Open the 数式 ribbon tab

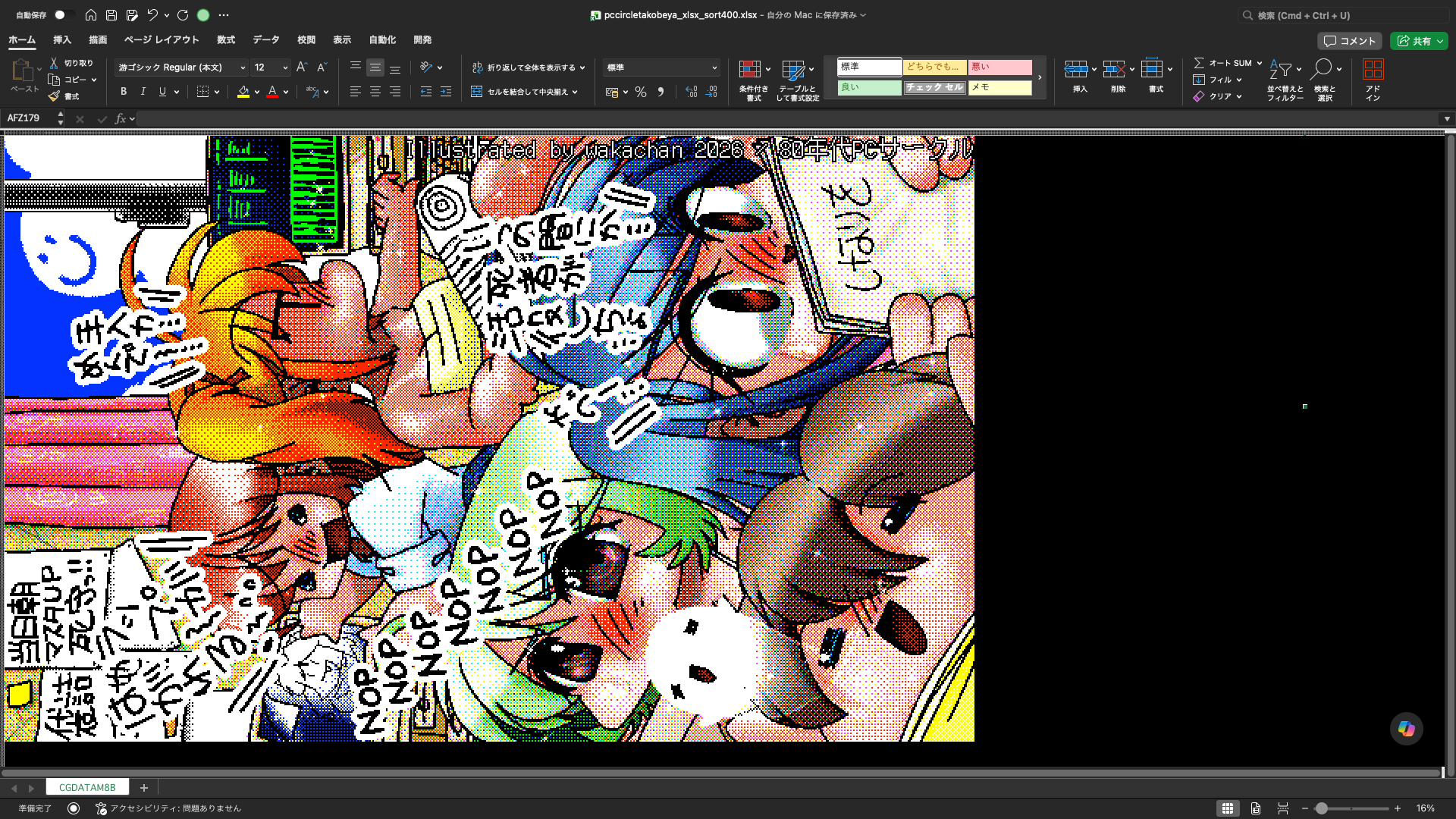pyautogui.click(x=226, y=40)
